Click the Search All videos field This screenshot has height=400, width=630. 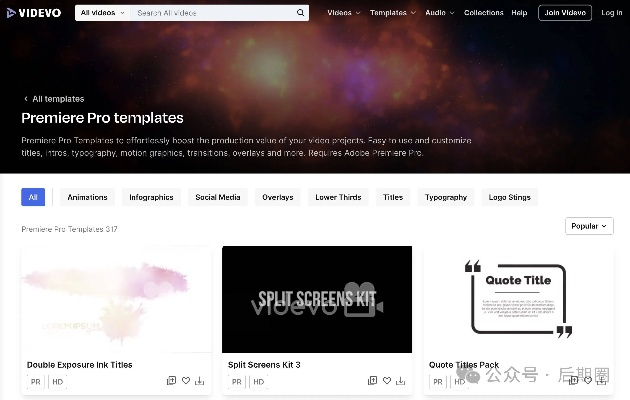(215, 13)
